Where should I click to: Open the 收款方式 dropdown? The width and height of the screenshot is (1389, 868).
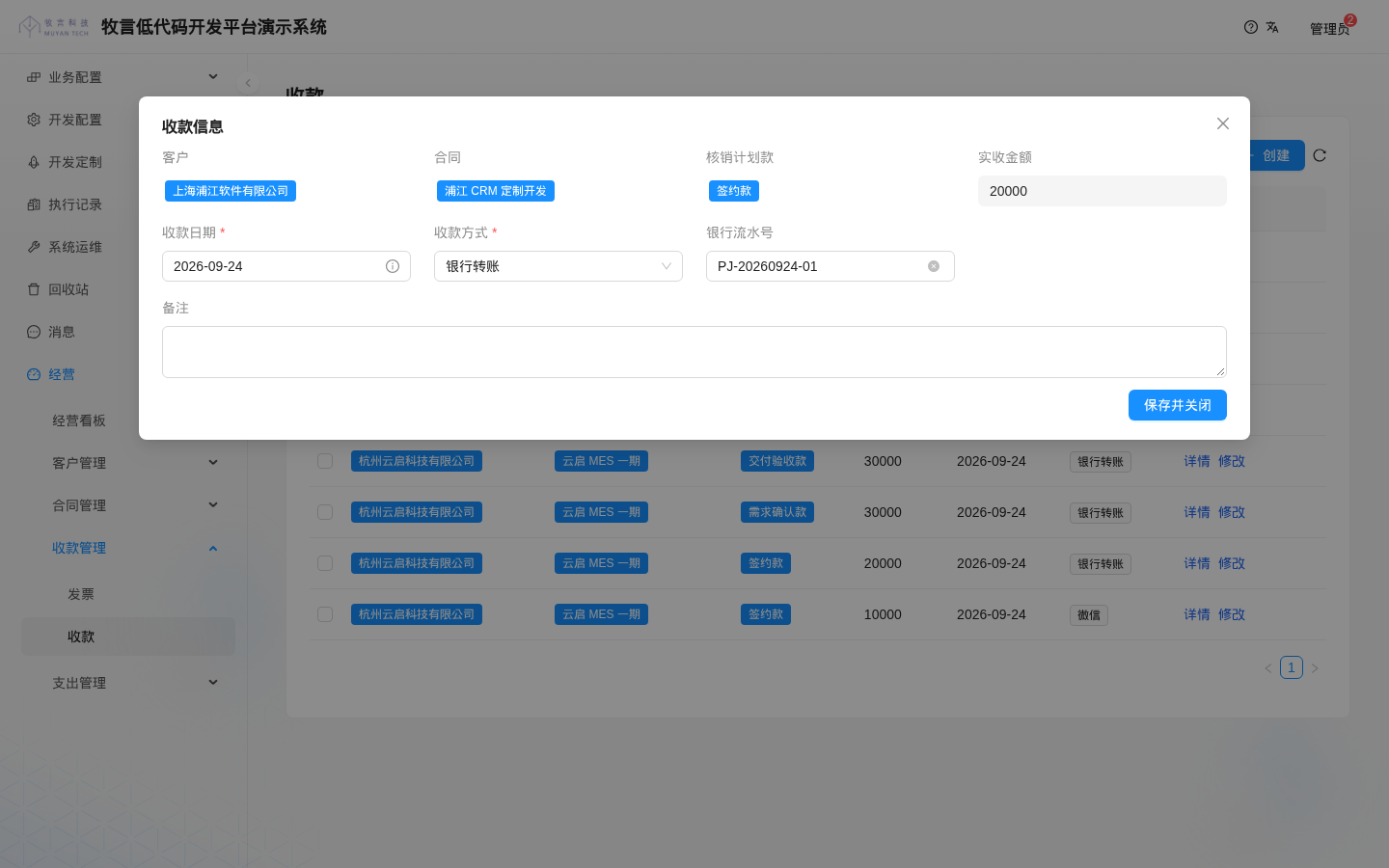(558, 266)
